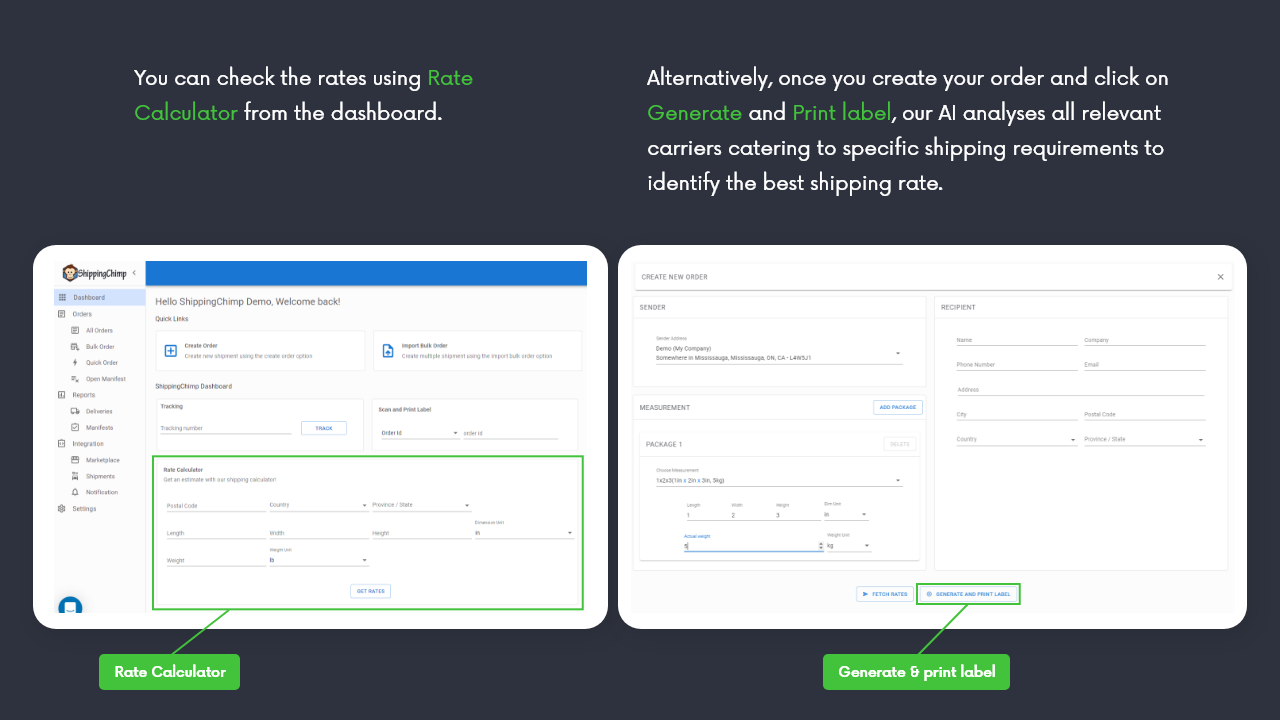
Task: Open the Order Id dropdown in Scan and Print Label
Action: pos(419,433)
